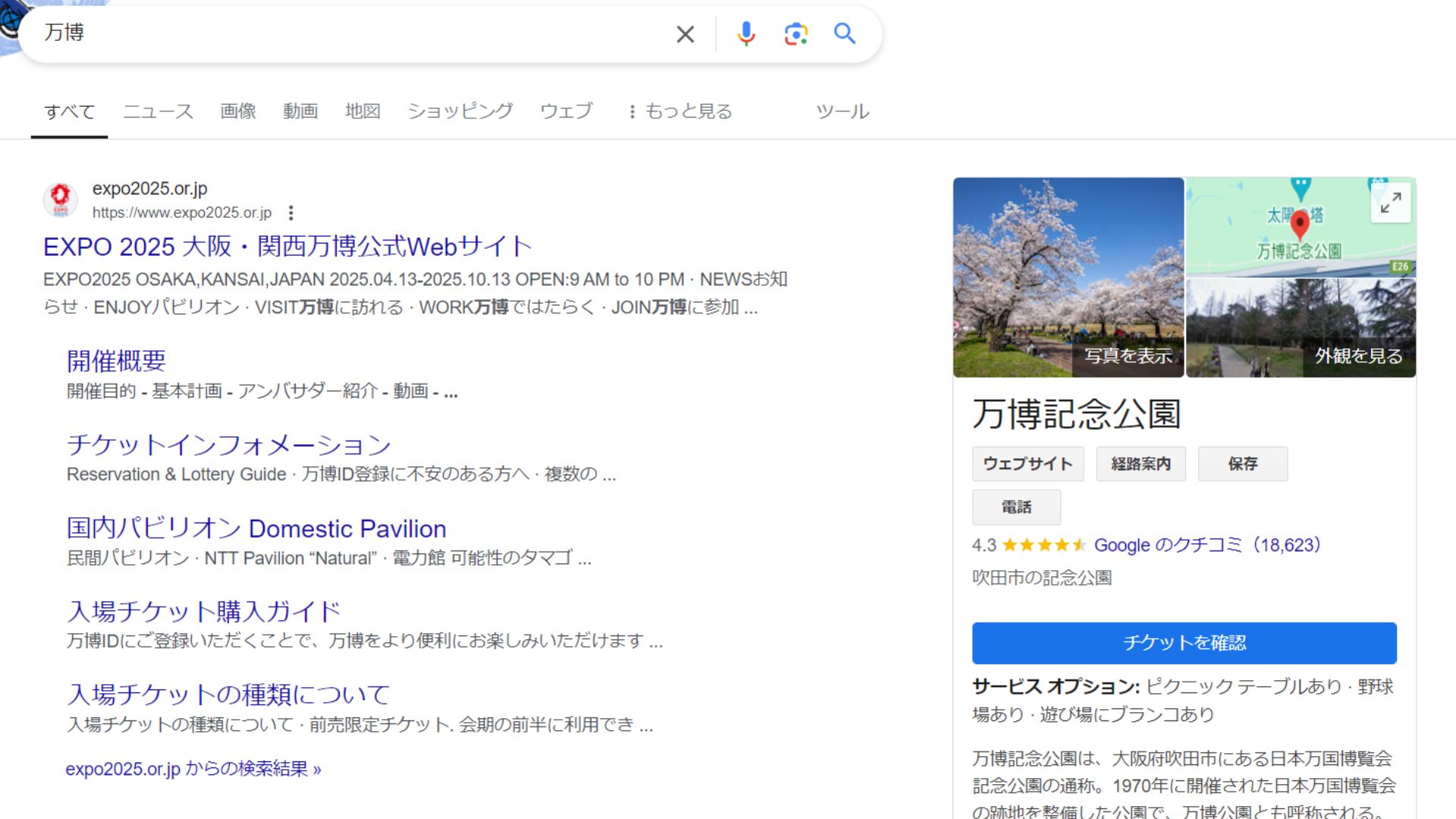This screenshot has height=819, width=1456.
Task: Switch to the ニュース tab
Action: click(x=158, y=111)
